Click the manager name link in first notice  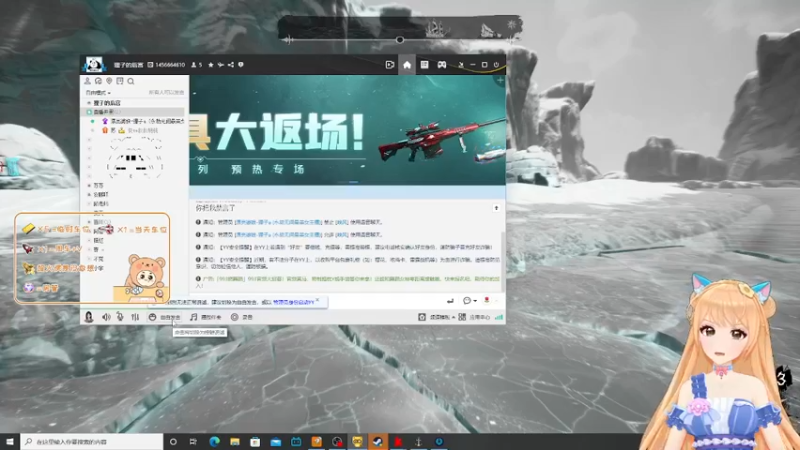pyautogui.click(x=278, y=222)
